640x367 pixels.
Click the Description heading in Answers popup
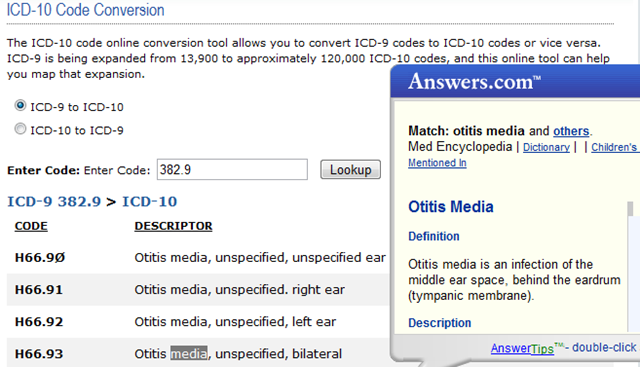pyautogui.click(x=440, y=323)
